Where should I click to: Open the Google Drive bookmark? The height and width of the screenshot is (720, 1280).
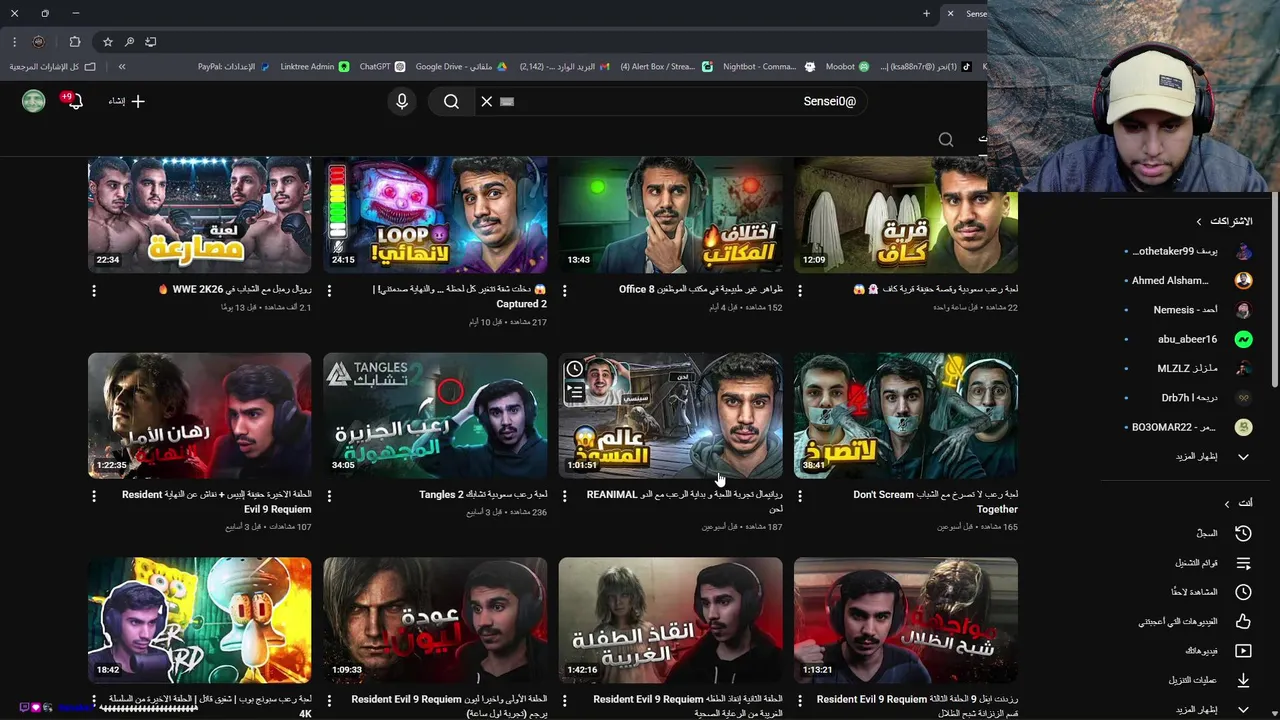coord(462,67)
